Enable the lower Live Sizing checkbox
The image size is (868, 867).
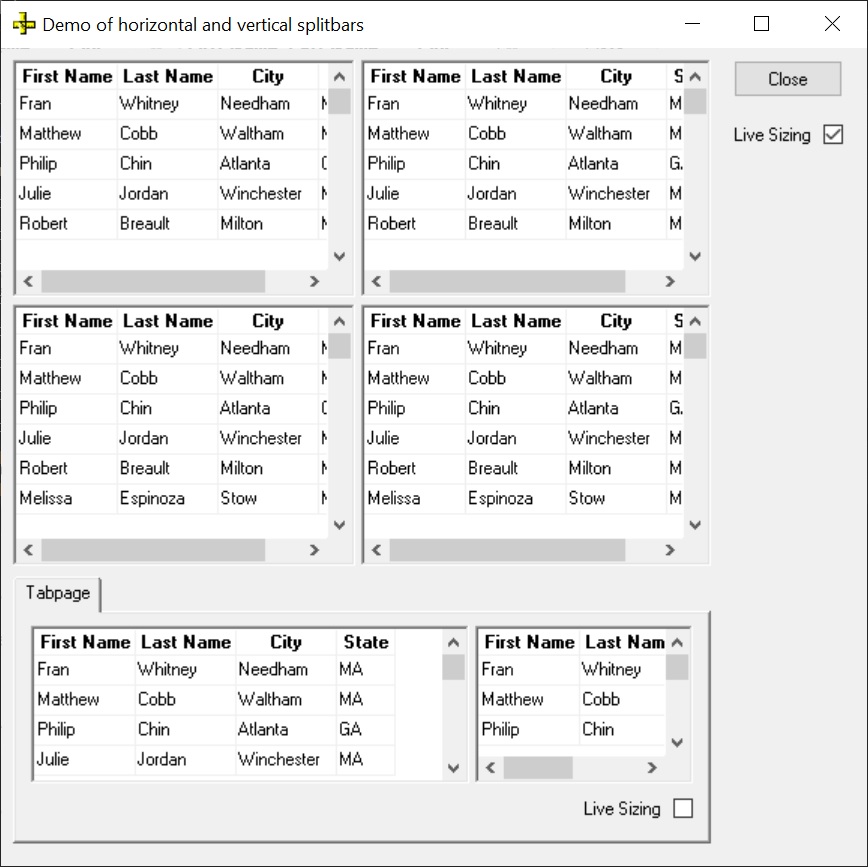pos(685,808)
